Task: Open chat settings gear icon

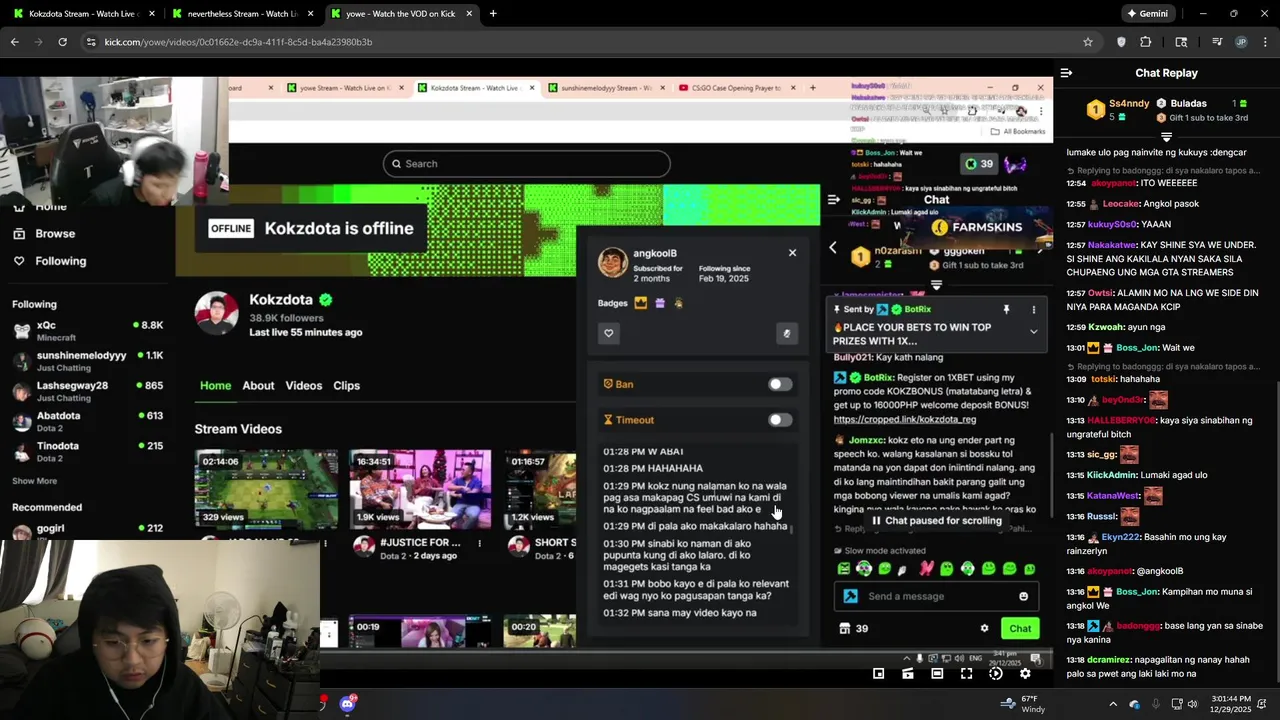Action: pos(984,629)
